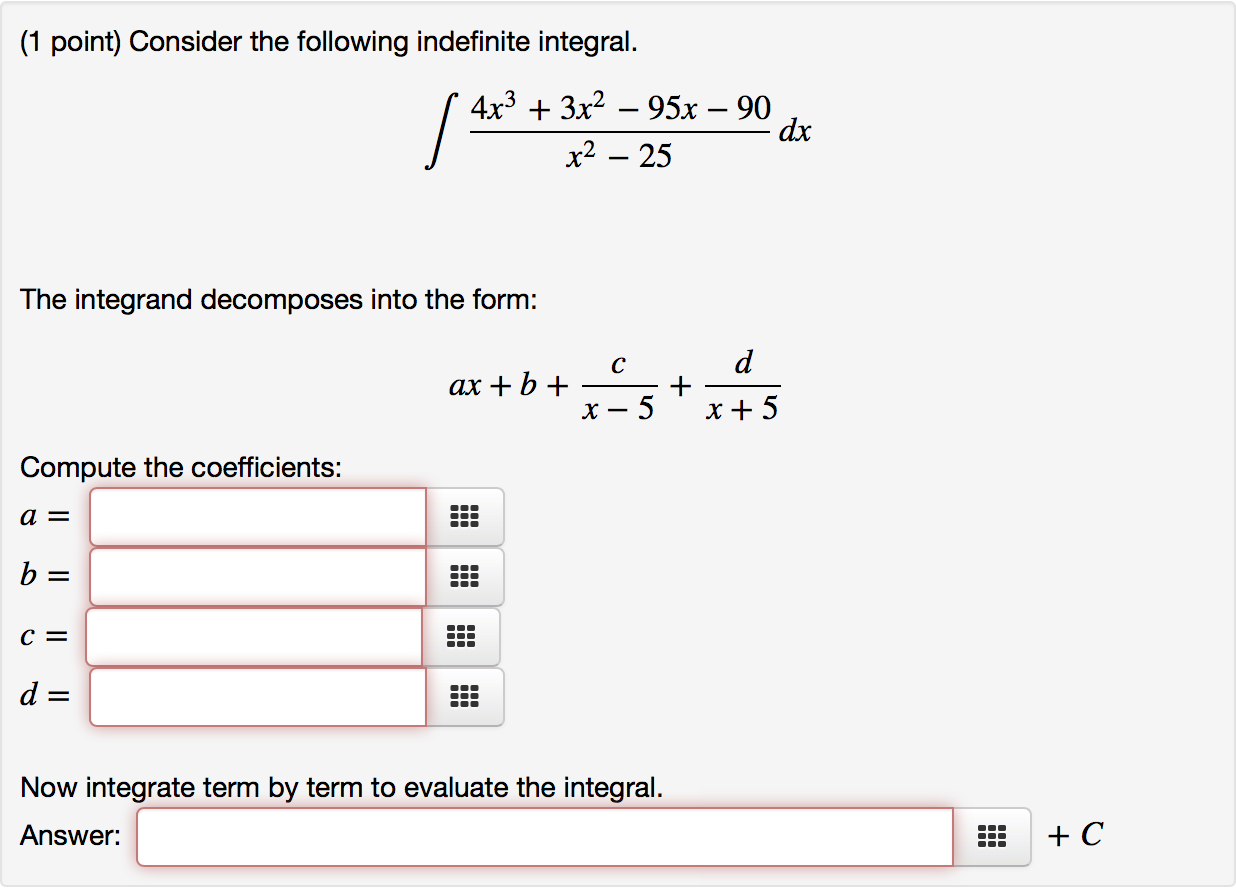Click the keypad button beside c's entry box

[459, 637]
